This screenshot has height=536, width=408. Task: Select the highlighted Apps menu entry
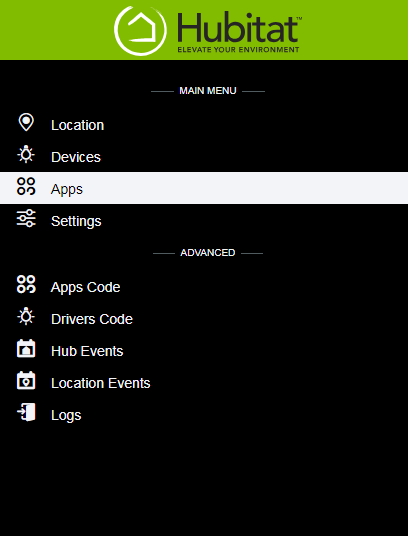204,188
